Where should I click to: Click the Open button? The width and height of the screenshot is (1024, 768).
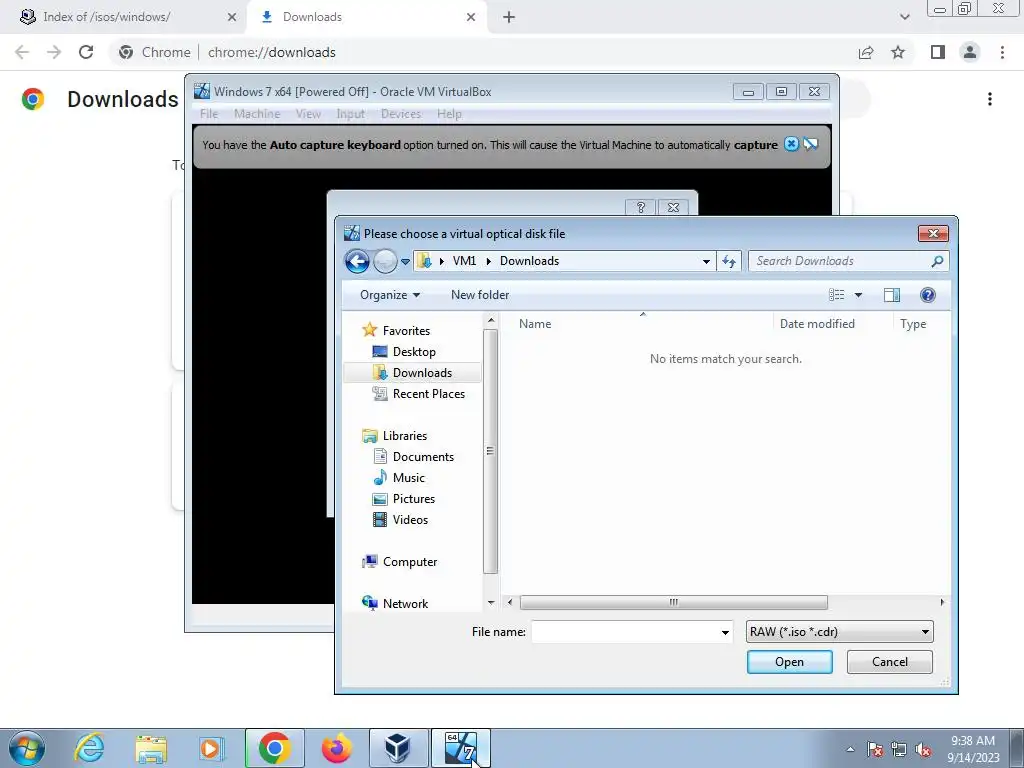click(790, 662)
